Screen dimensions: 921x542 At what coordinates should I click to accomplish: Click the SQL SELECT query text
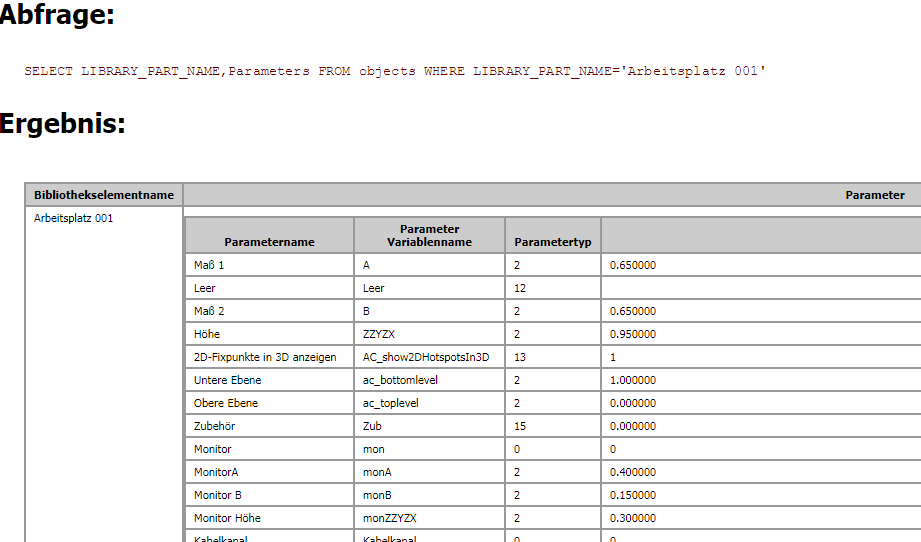(395, 71)
